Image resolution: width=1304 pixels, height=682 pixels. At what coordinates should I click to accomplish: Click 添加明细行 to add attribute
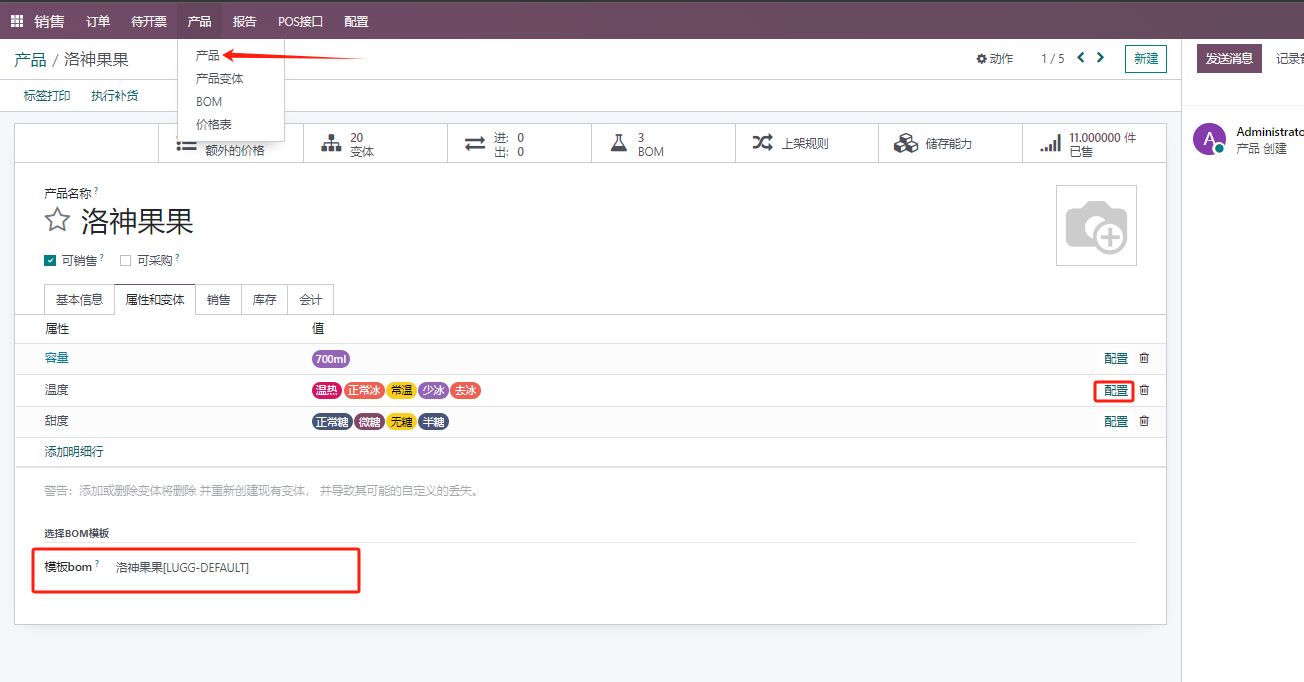tap(74, 452)
